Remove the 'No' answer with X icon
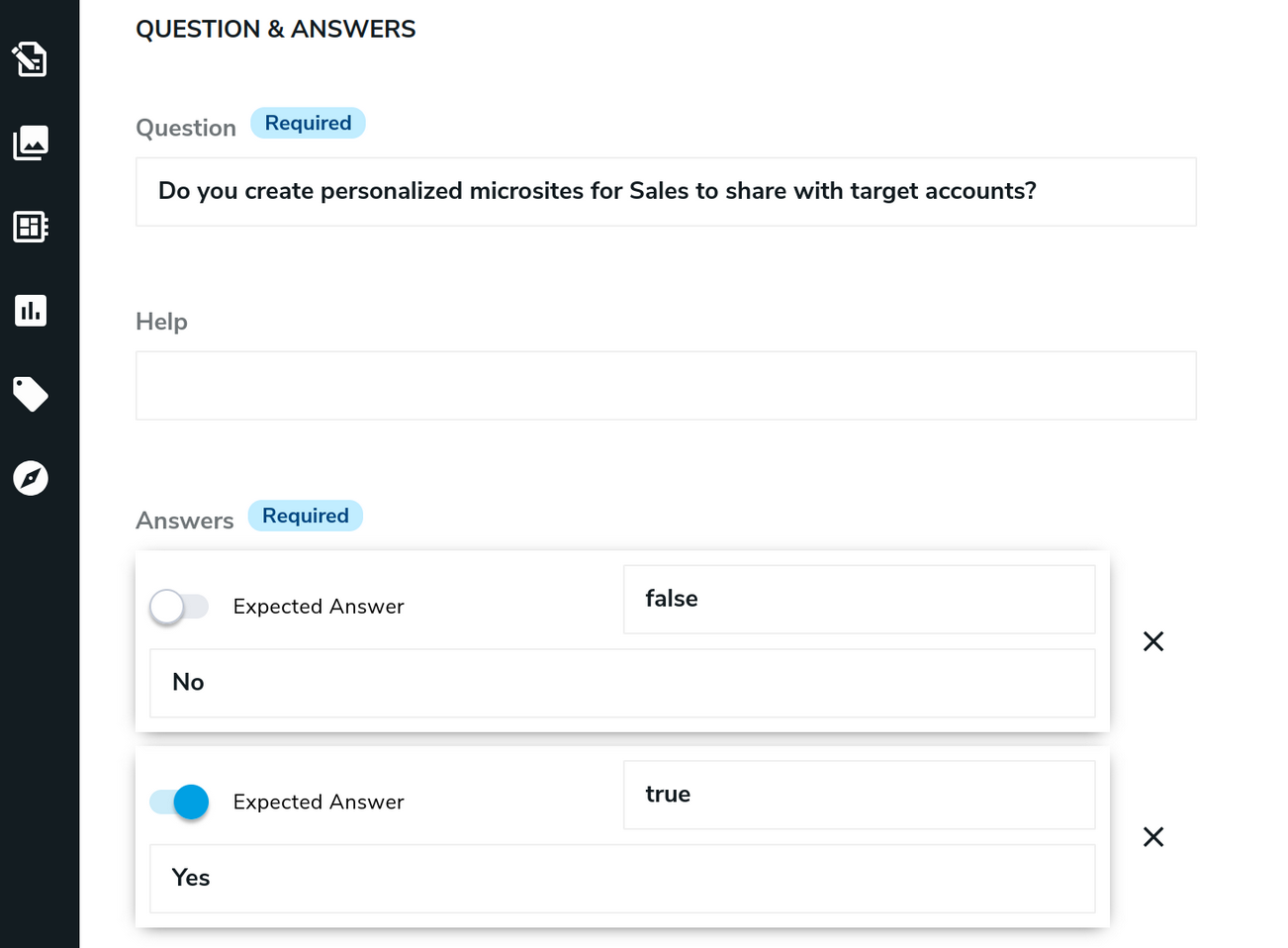This screenshot has width=1288, height=948. [x=1152, y=641]
